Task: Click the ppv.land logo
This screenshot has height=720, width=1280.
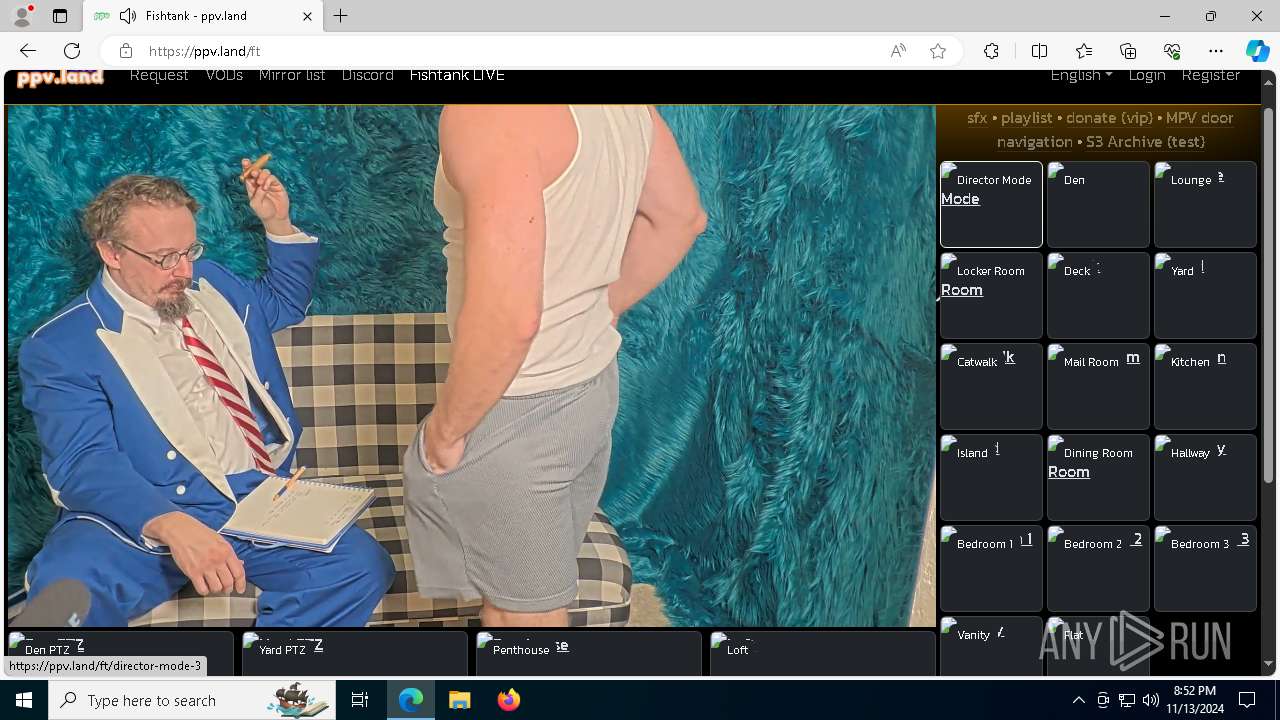Action: pyautogui.click(x=60, y=77)
